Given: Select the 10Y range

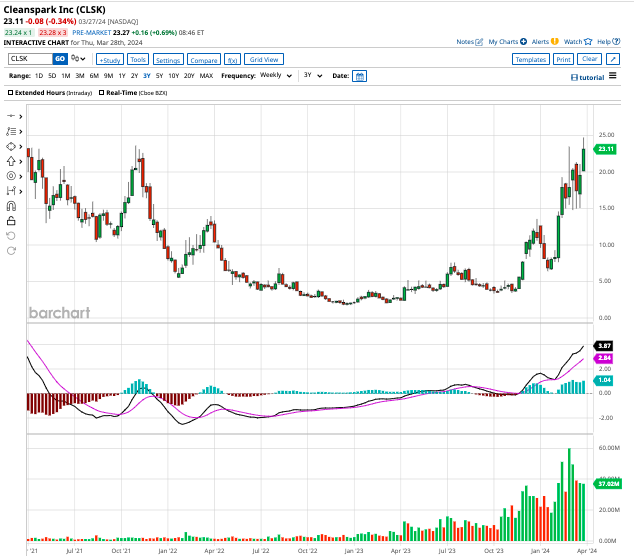Looking at the screenshot, I should [173, 76].
